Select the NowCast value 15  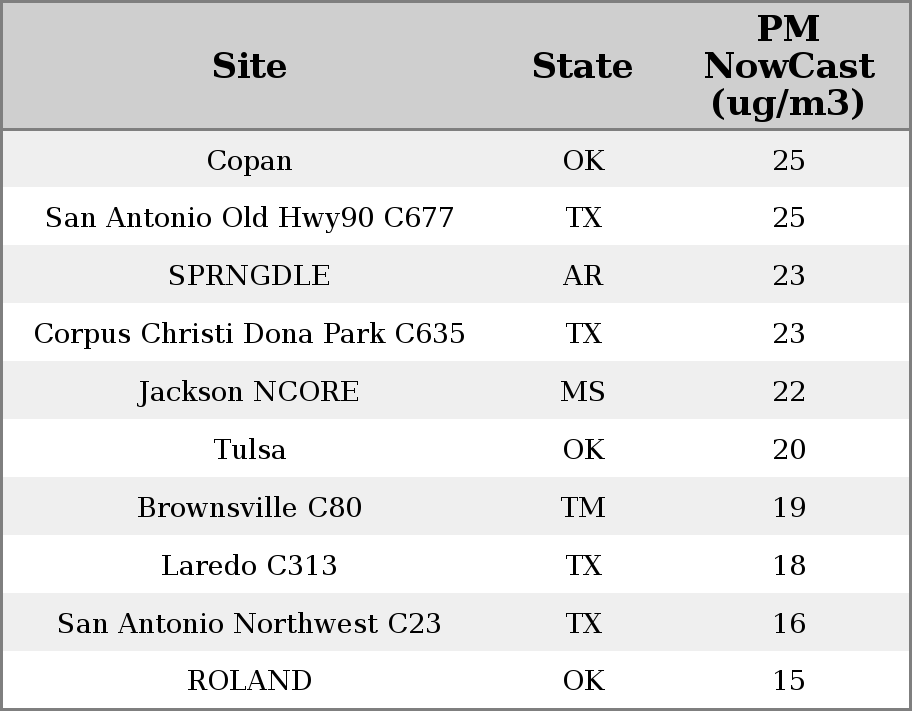click(x=788, y=681)
